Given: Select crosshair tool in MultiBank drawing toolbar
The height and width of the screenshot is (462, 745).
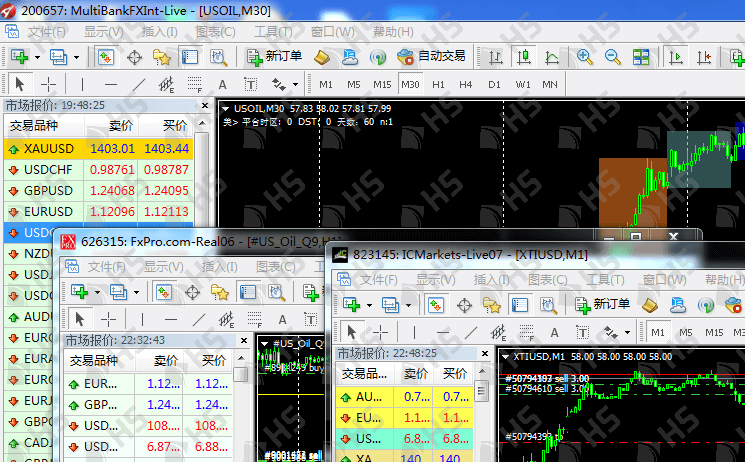Looking at the screenshot, I should [48, 85].
